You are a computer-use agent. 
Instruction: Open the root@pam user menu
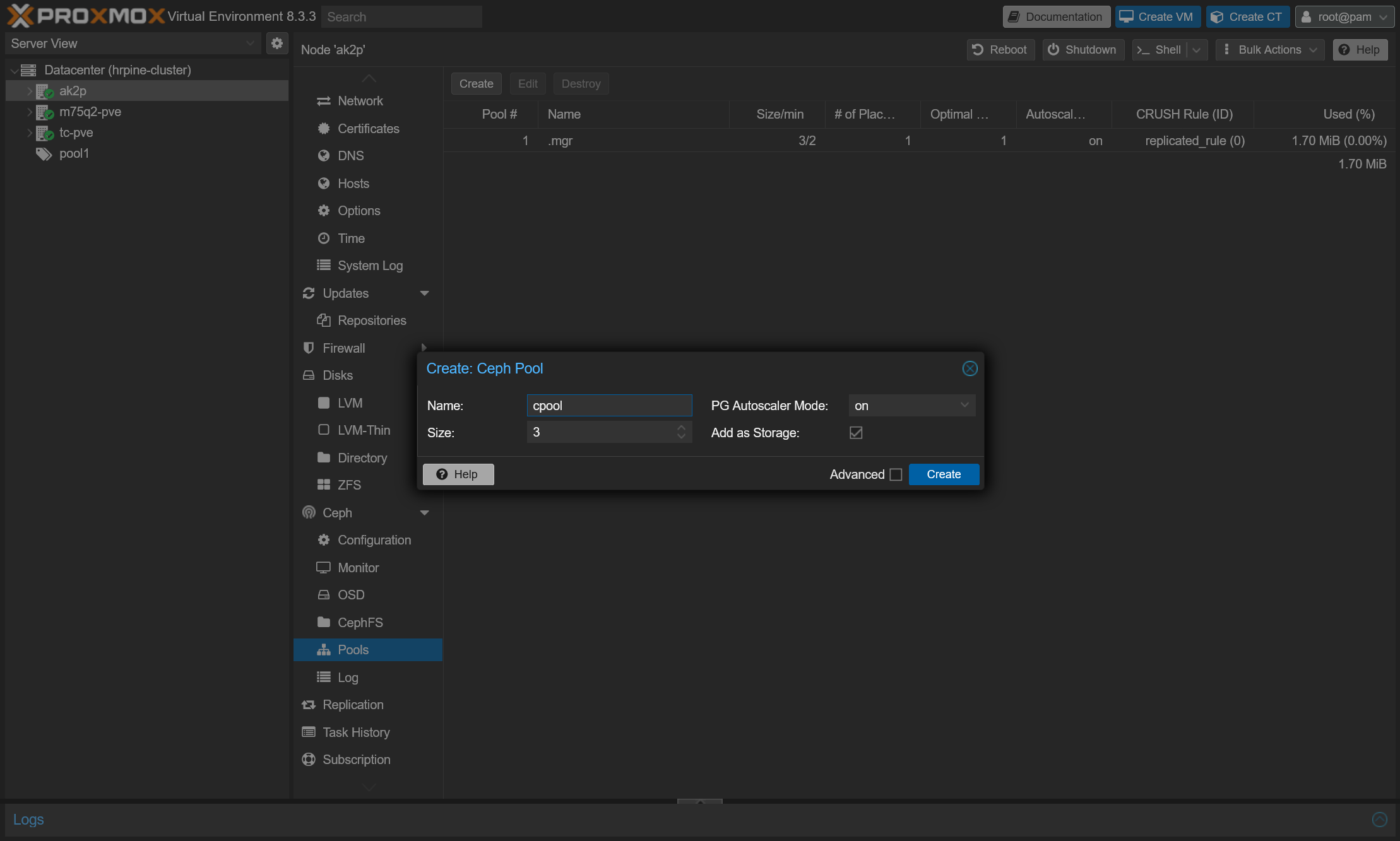pos(1344,17)
